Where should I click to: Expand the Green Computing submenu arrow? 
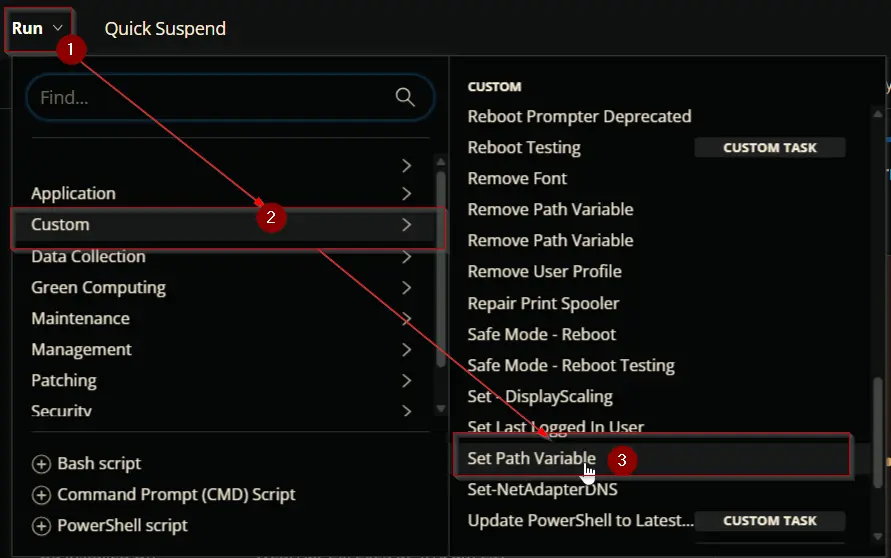pyautogui.click(x=406, y=288)
